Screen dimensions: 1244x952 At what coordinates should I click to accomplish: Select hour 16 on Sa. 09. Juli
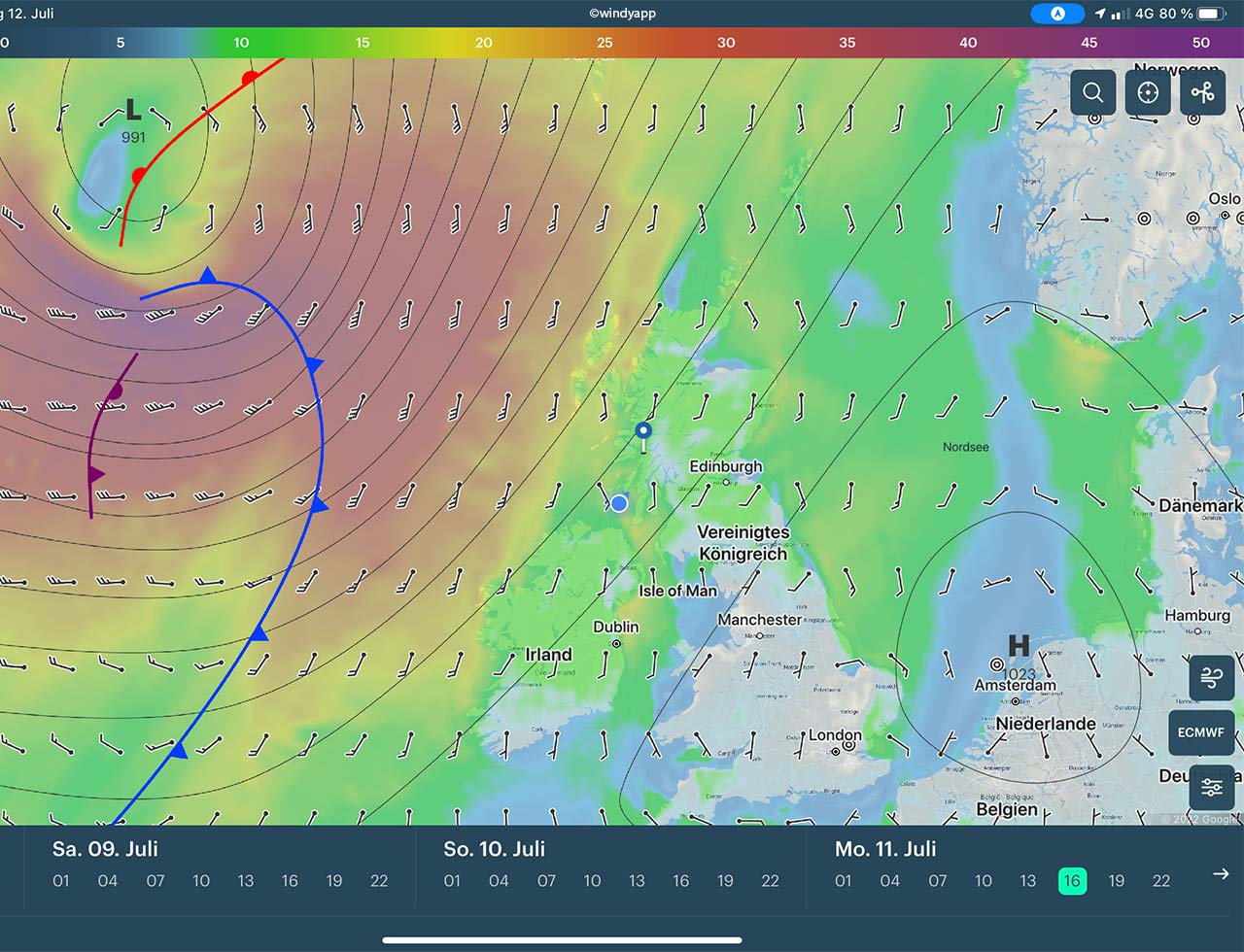pyautogui.click(x=290, y=881)
